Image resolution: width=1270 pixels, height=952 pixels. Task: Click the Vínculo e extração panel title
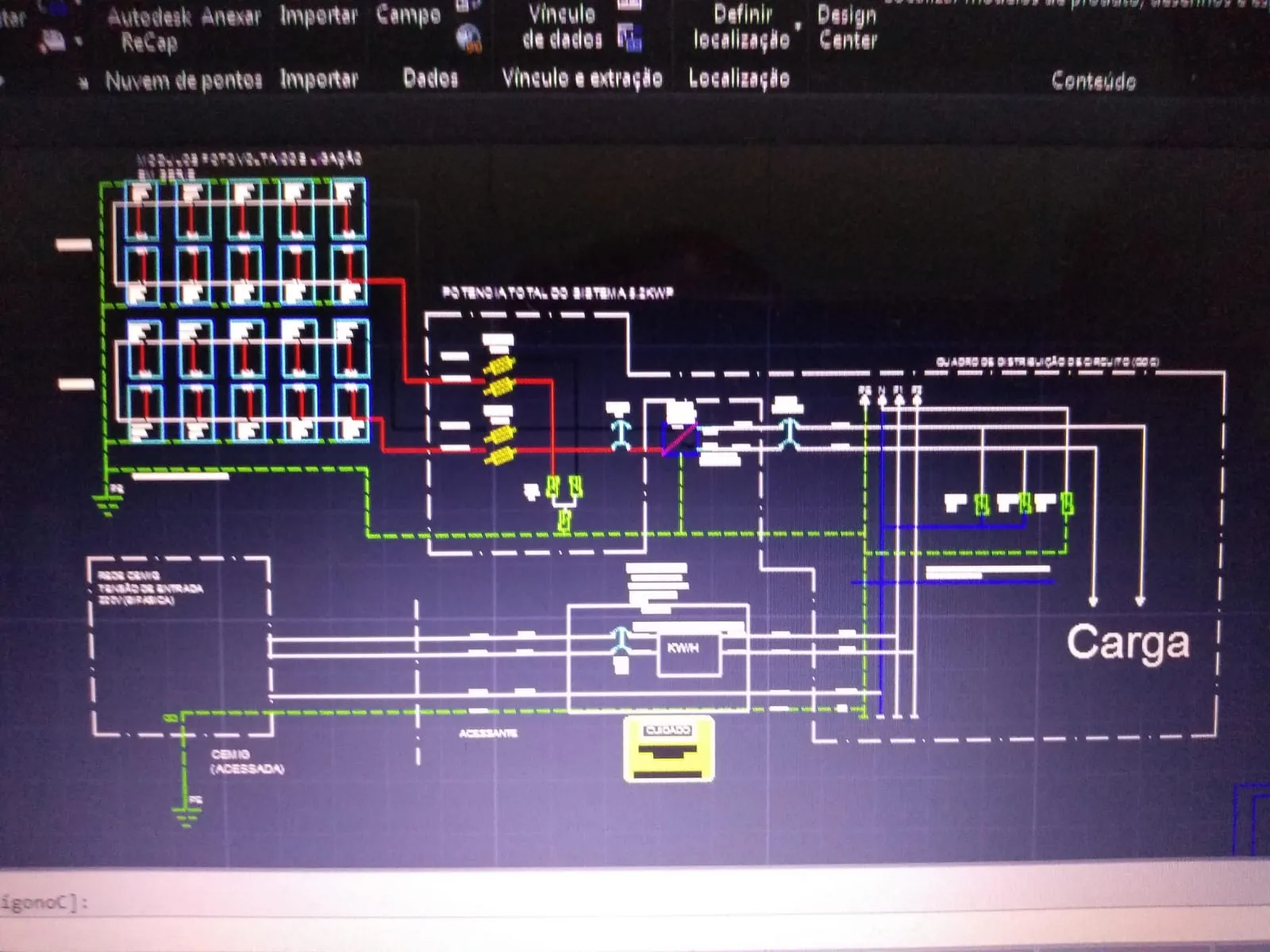(x=582, y=79)
